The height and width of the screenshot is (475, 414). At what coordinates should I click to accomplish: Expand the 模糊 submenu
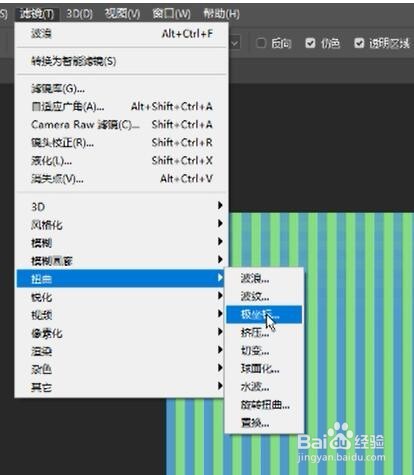[x=120, y=243]
